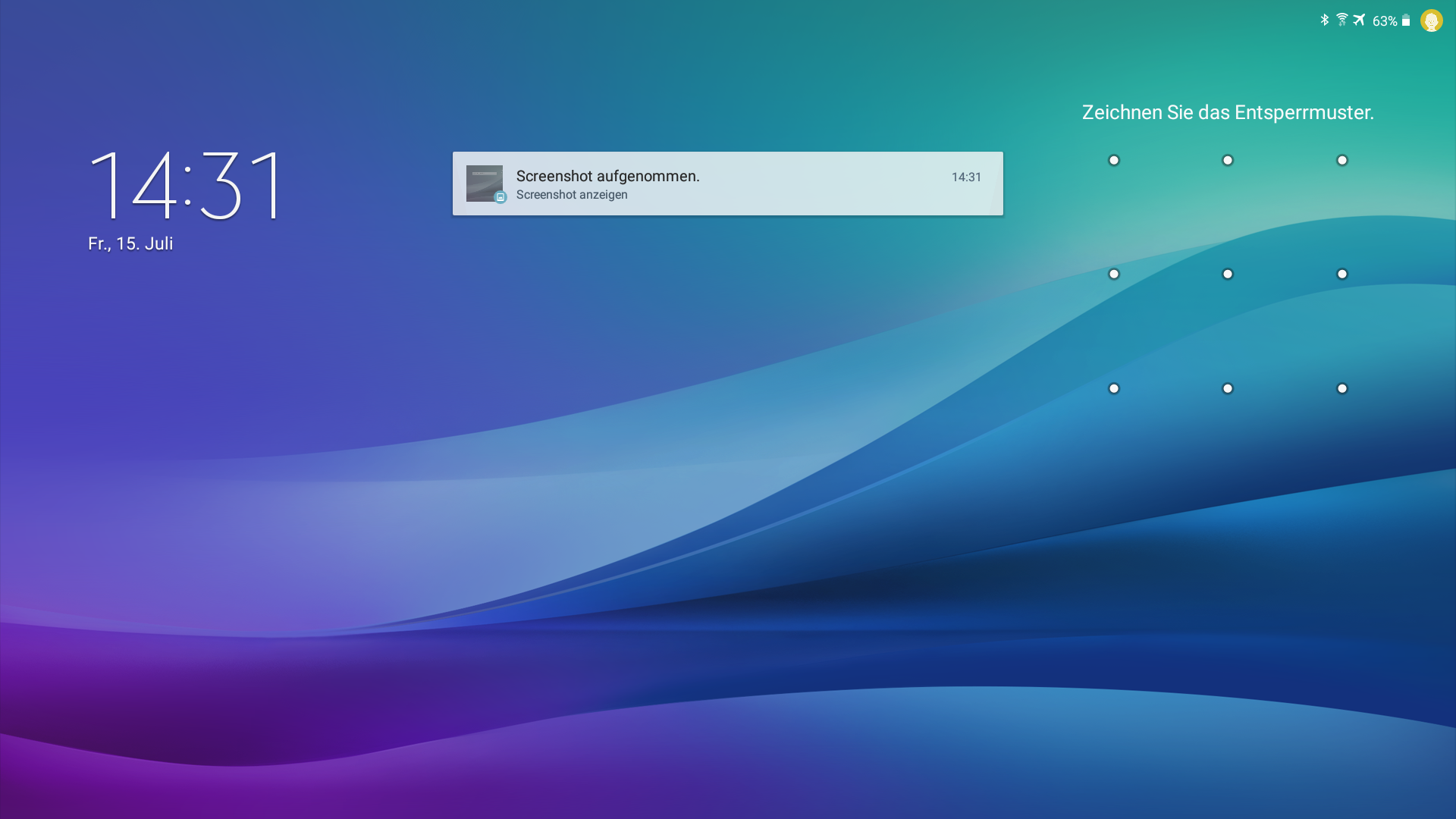Image resolution: width=1456 pixels, height=819 pixels.
Task: Tap the large 14:31 lock screen clock
Action: [x=187, y=185]
